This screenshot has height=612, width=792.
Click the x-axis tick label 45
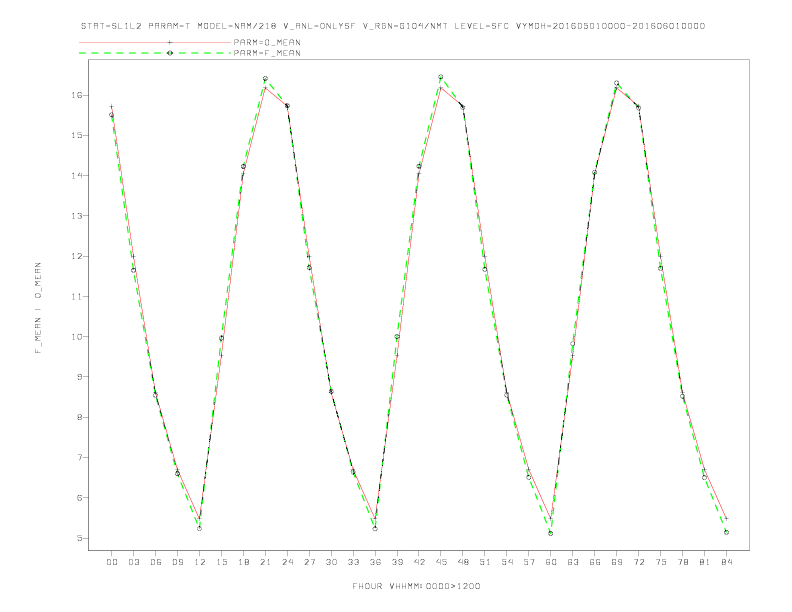pyautogui.click(x=441, y=562)
